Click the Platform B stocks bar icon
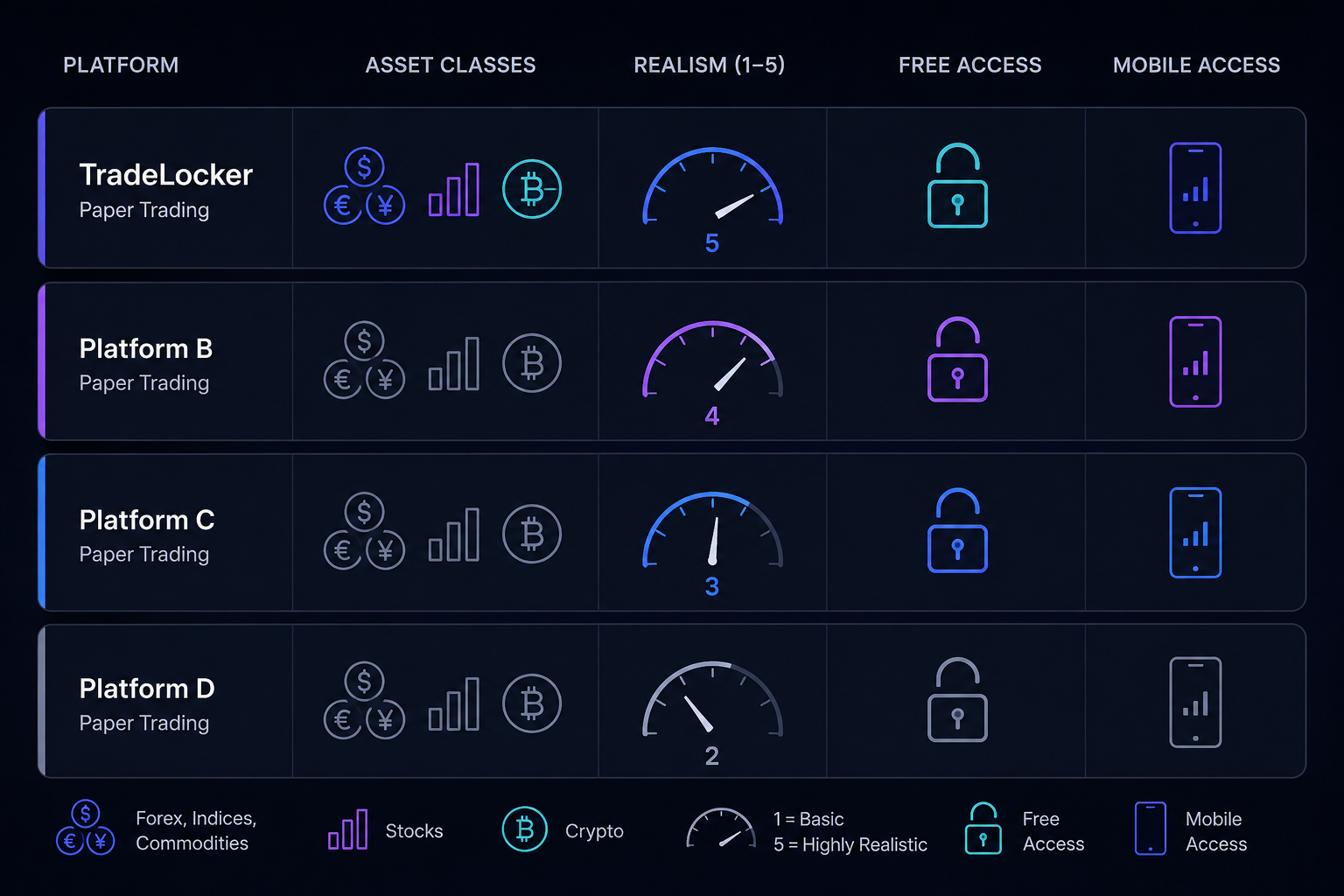This screenshot has height=896, width=1344. click(454, 363)
